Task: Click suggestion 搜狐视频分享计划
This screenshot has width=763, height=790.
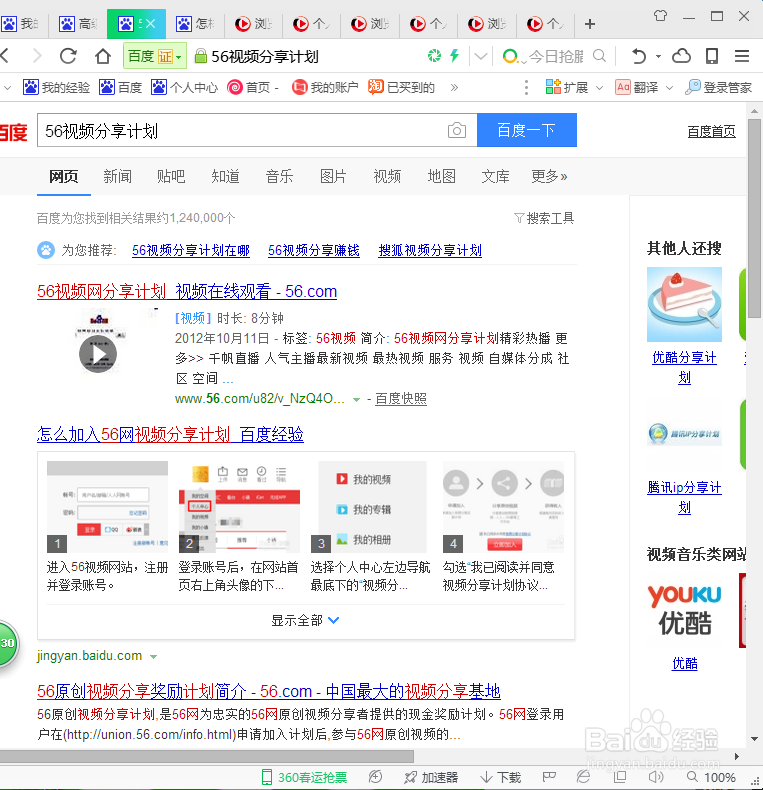Action: tap(430, 250)
